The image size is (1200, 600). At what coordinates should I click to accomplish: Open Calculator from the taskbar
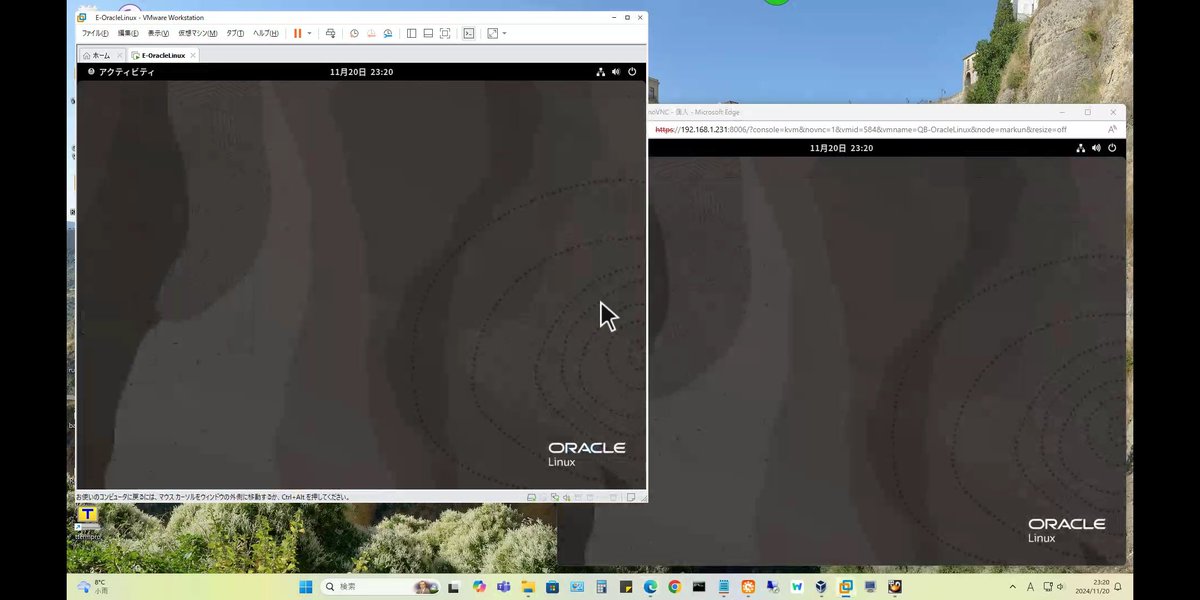(x=601, y=587)
